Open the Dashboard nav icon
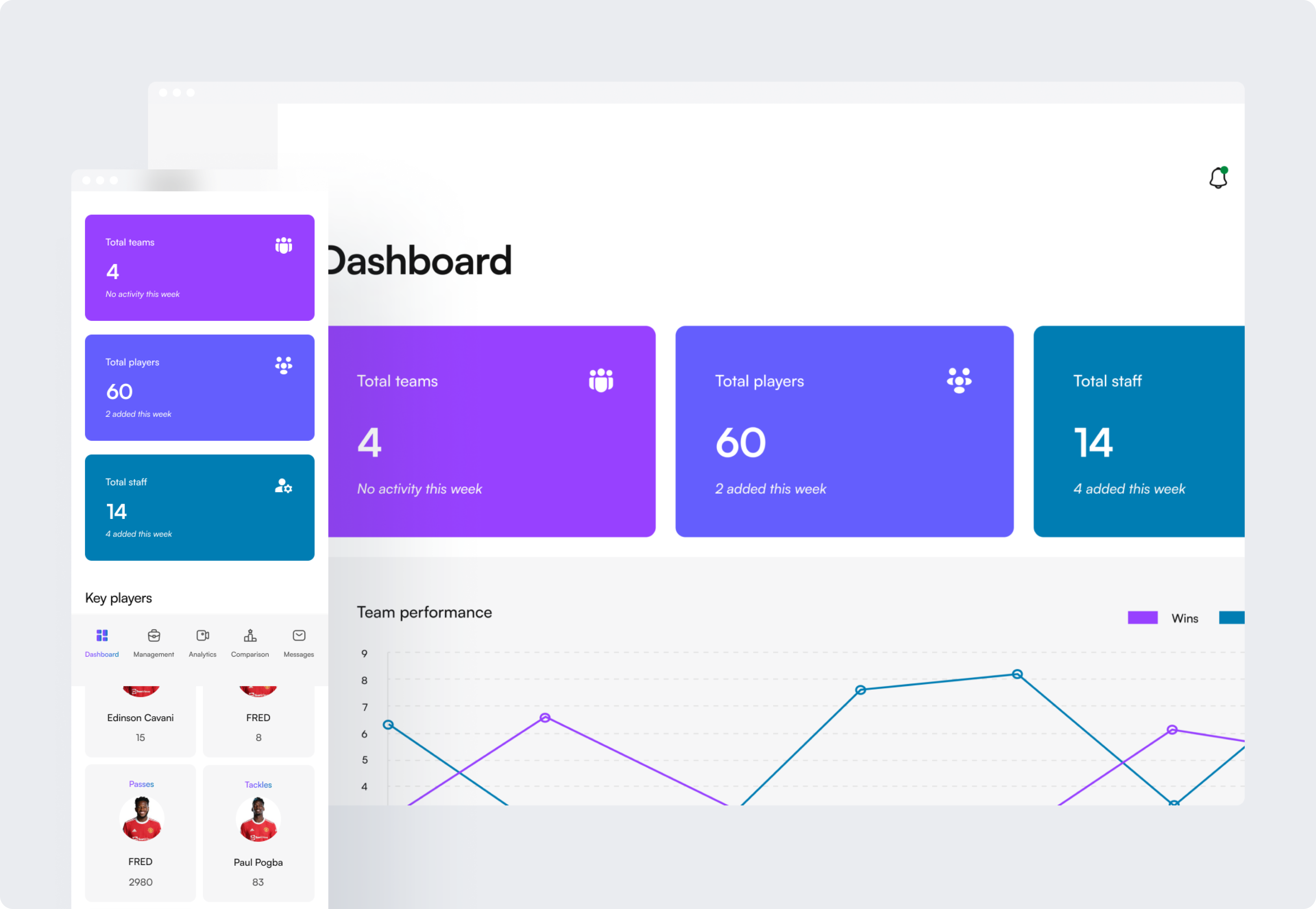Image resolution: width=1316 pixels, height=909 pixels. pos(102,635)
